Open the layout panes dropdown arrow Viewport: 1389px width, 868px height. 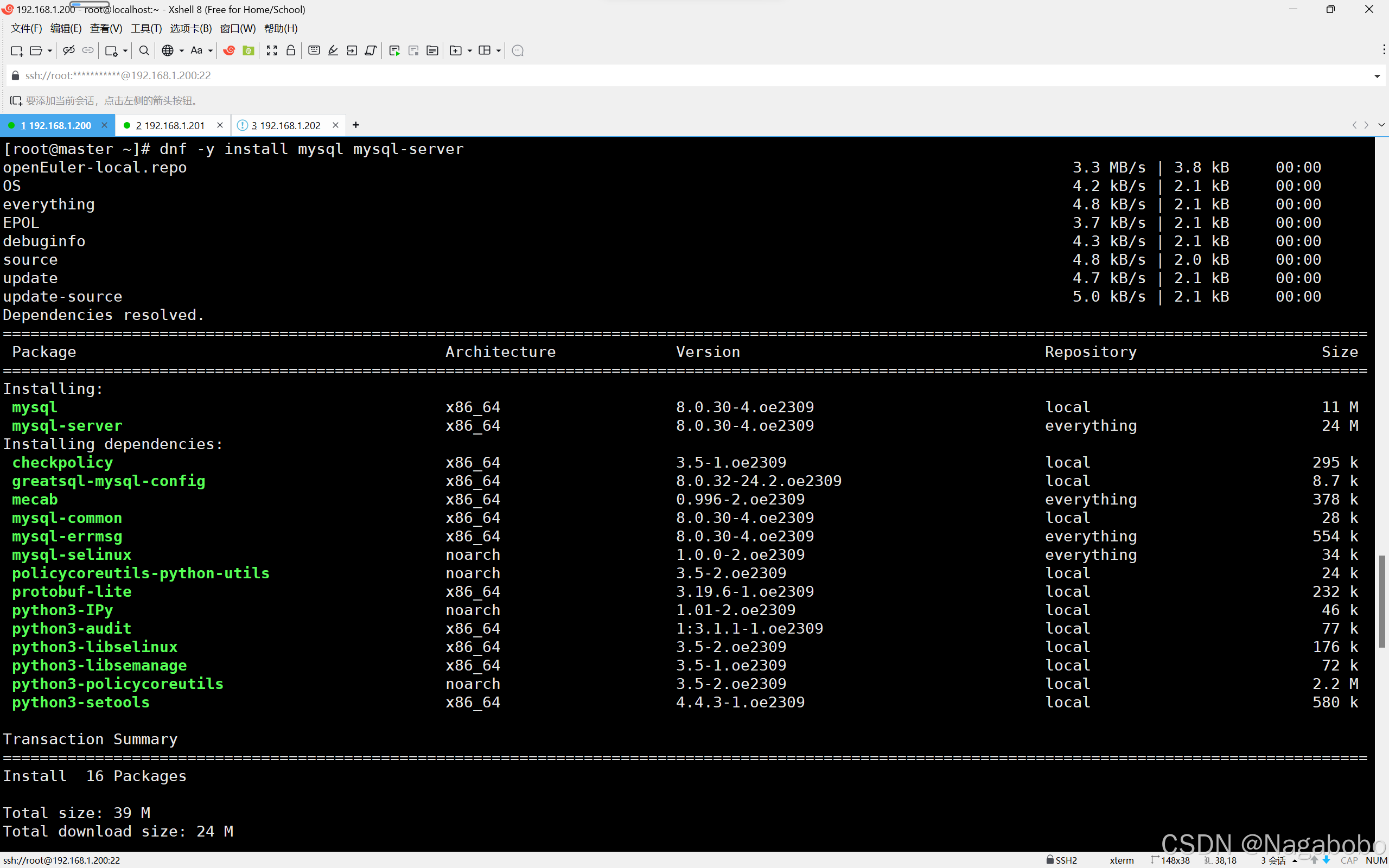(498, 50)
